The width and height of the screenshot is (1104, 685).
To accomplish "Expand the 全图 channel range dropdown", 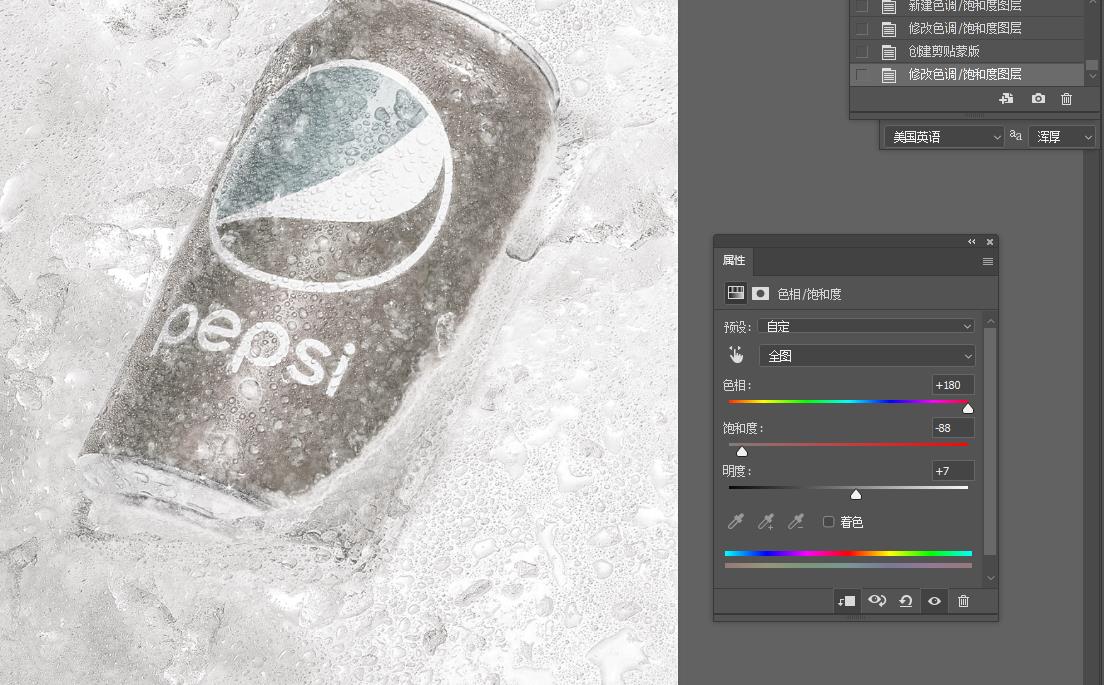I will tap(866, 356).
